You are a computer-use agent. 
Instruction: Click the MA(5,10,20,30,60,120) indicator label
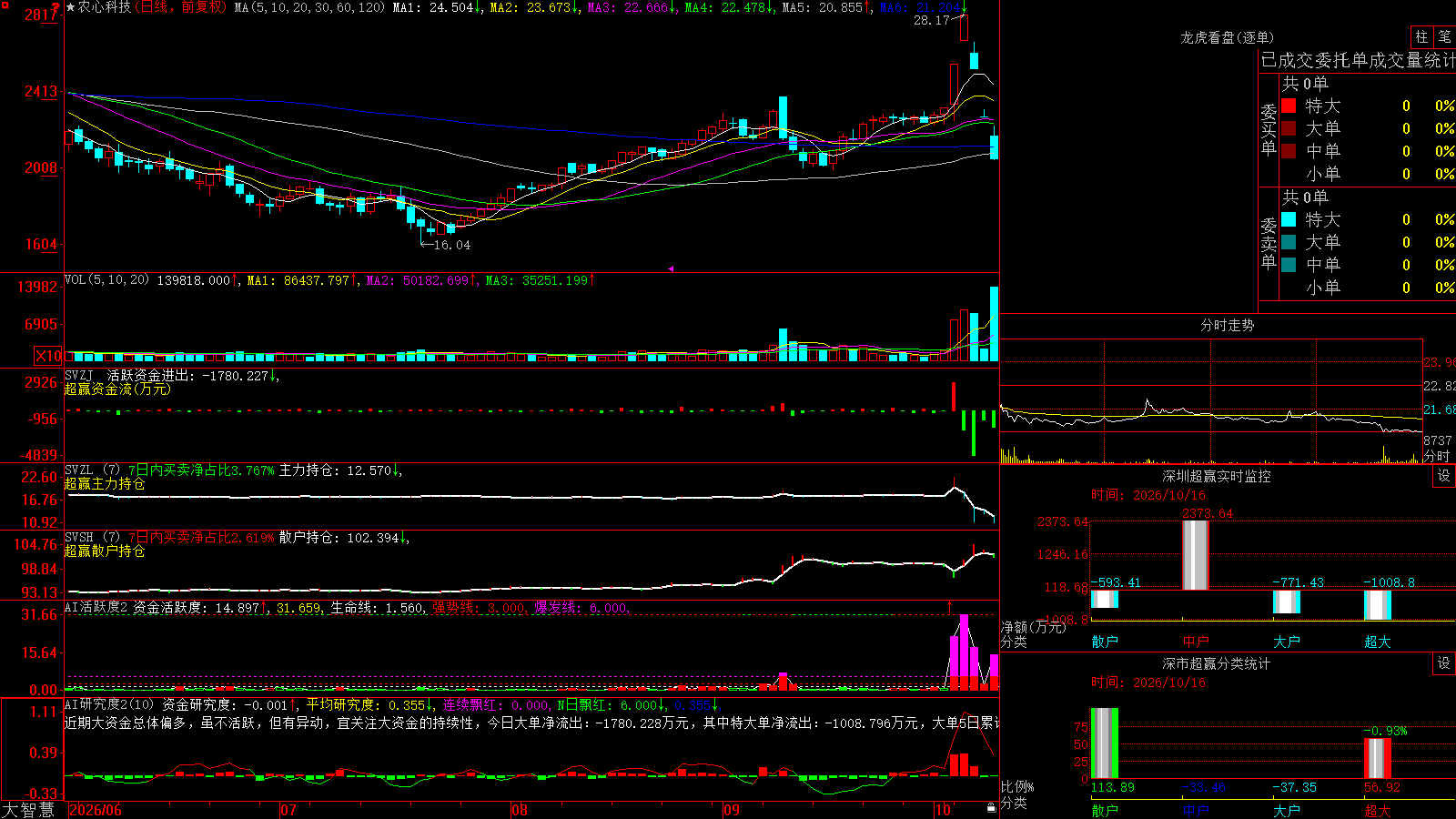309,7
